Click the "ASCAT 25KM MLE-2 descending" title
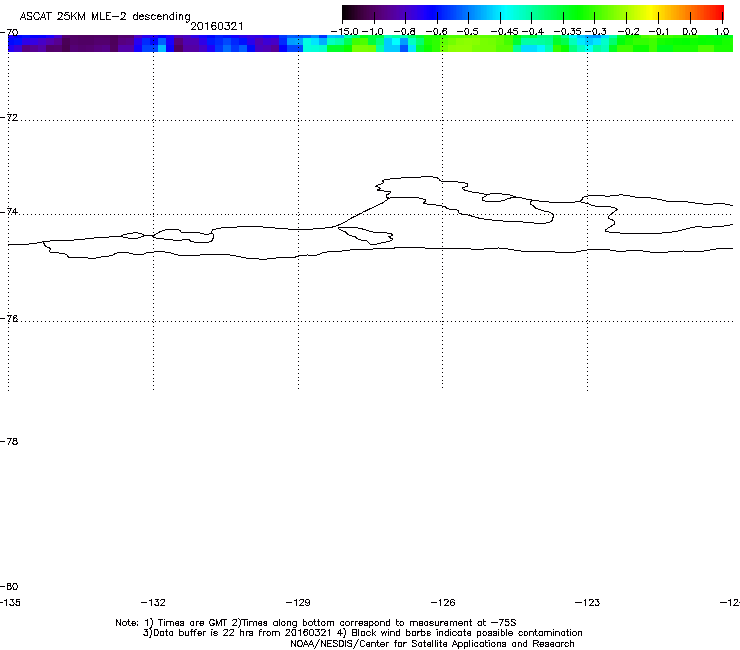 (x=105, y=16)
